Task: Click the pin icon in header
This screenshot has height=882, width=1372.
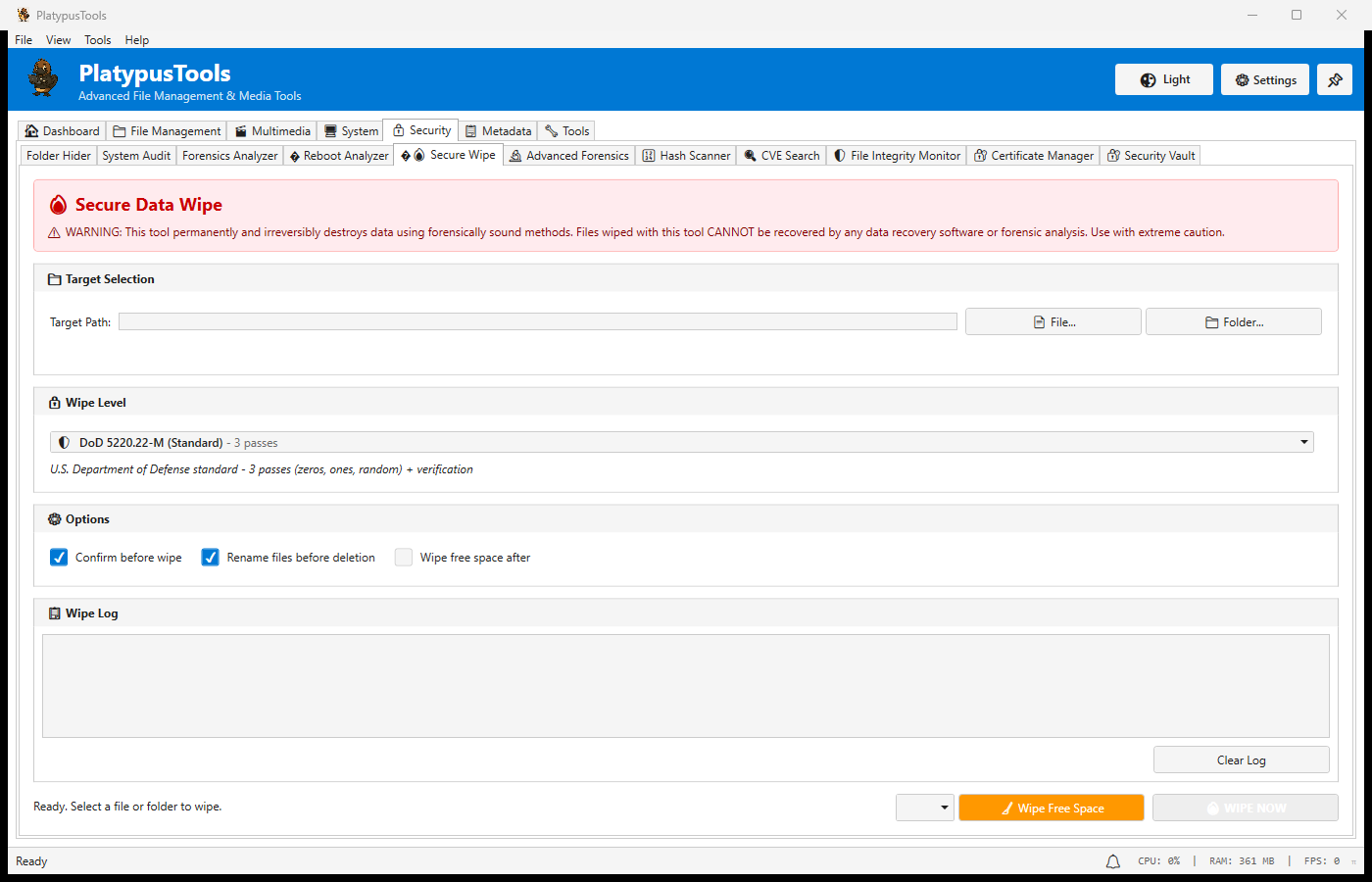Action: pyautogui.click(x=1335, y=80)
